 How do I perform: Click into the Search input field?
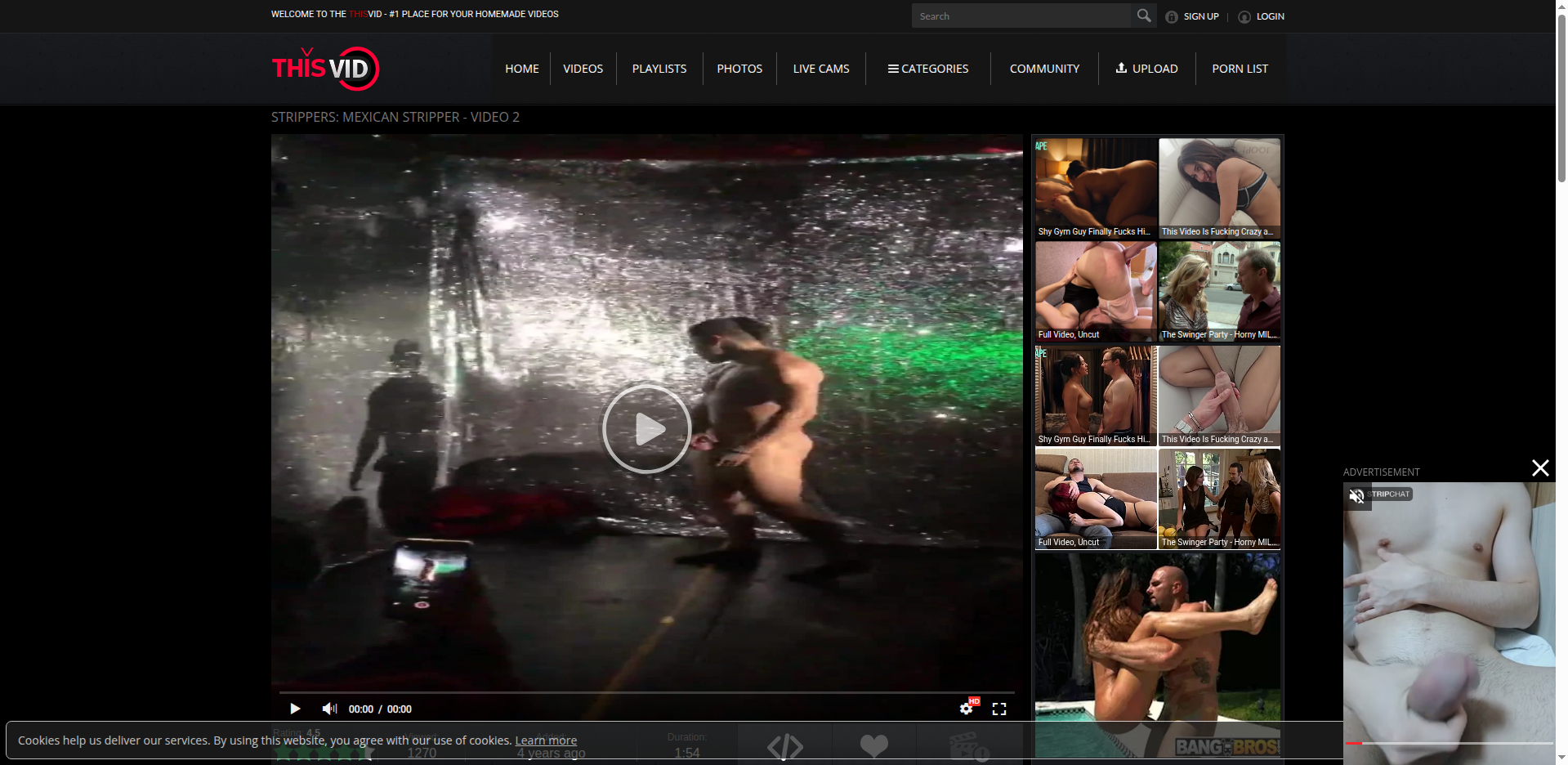(1022, 16)
